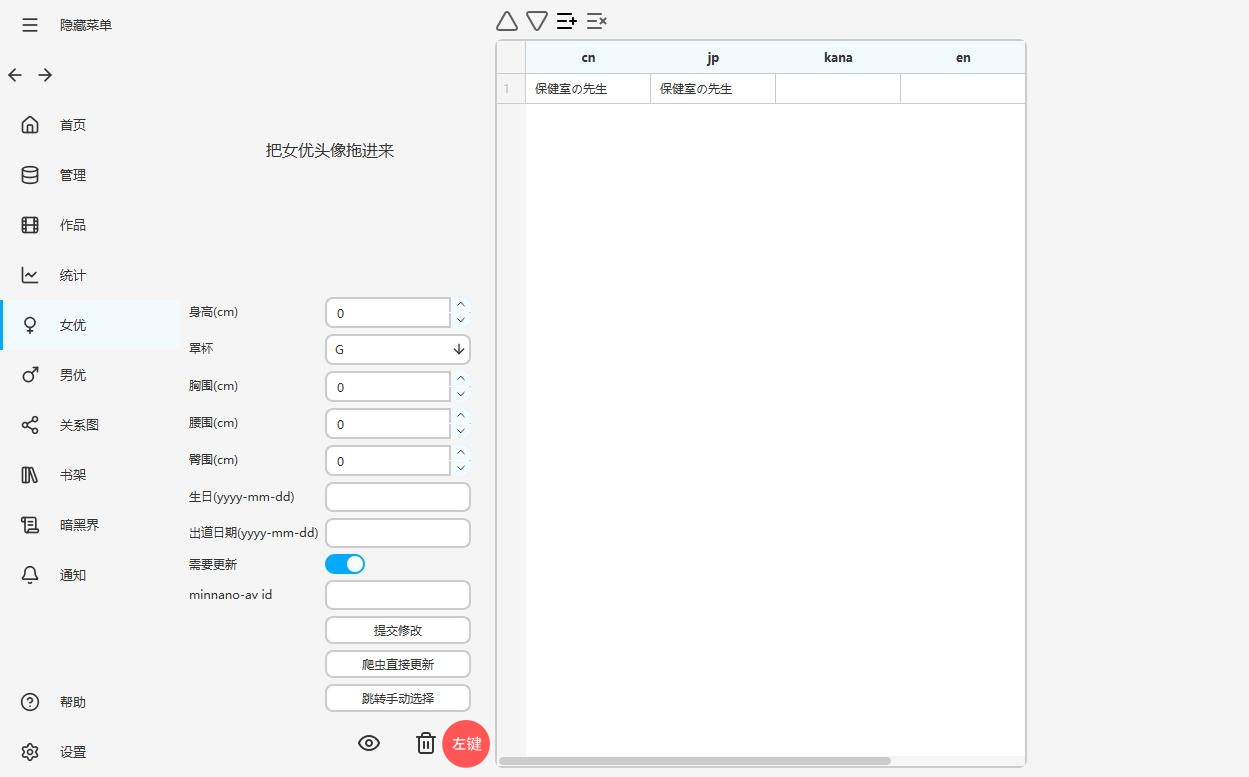Click the minnano-av id input field

(398, 595)
